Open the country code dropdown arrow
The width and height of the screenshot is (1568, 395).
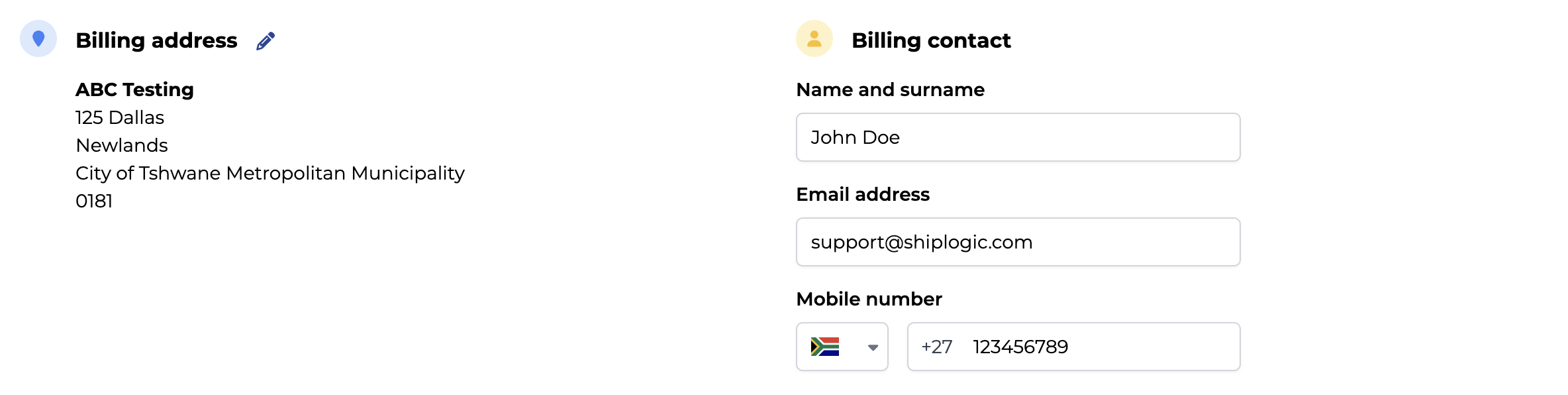873,347
